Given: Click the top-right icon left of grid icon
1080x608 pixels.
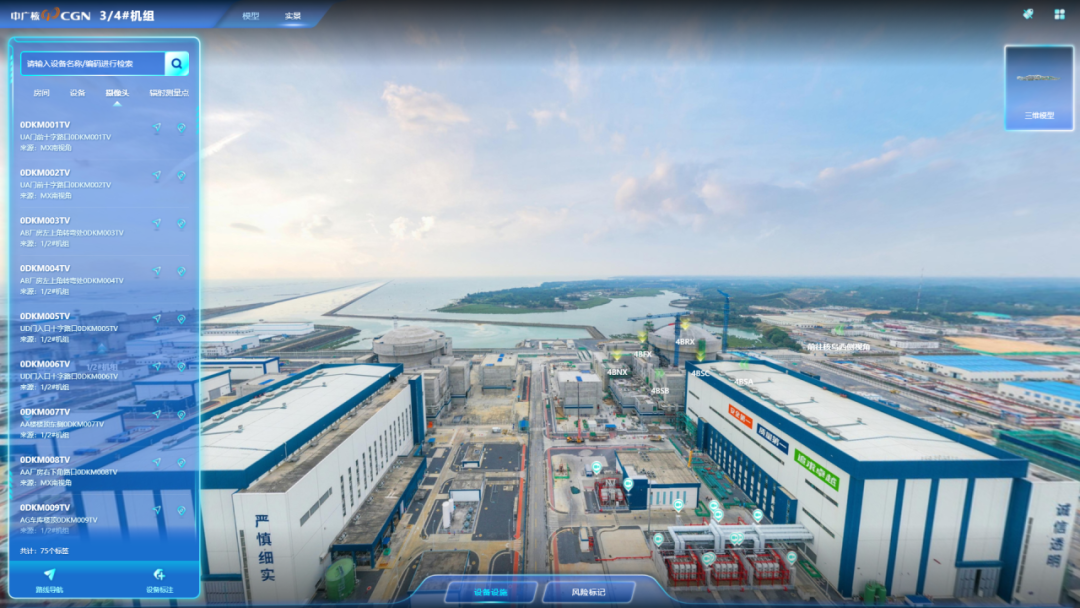Looking at the screenshot, I should pyautogui.click(x=1028, y=14).
